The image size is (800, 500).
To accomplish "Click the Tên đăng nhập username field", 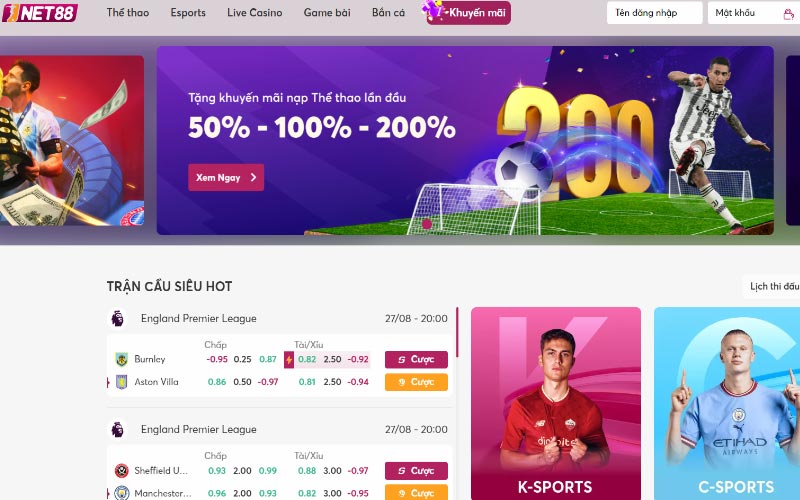I will point(655,13).
